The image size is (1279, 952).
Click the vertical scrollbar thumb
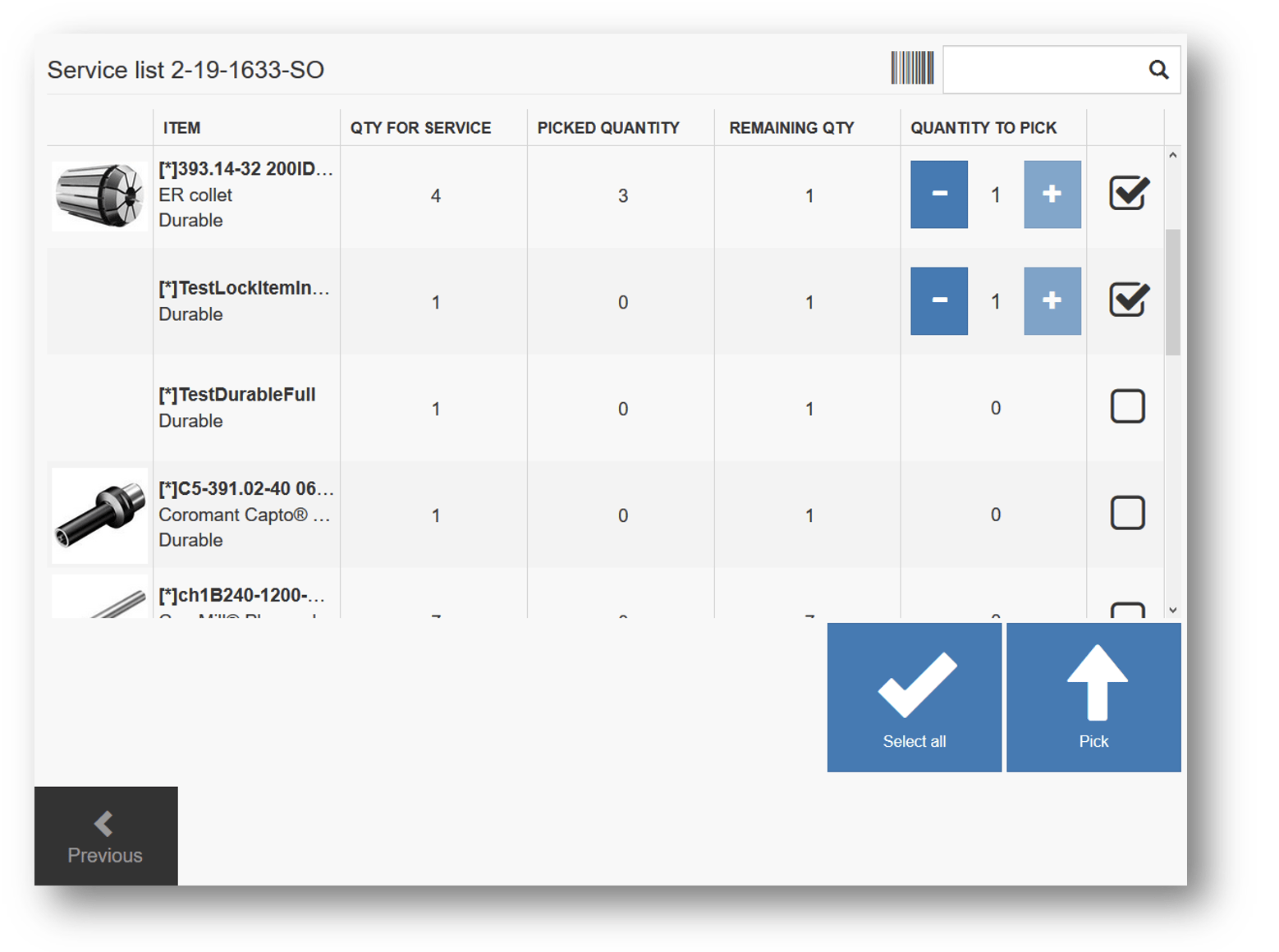click(x=1172, y=291)
